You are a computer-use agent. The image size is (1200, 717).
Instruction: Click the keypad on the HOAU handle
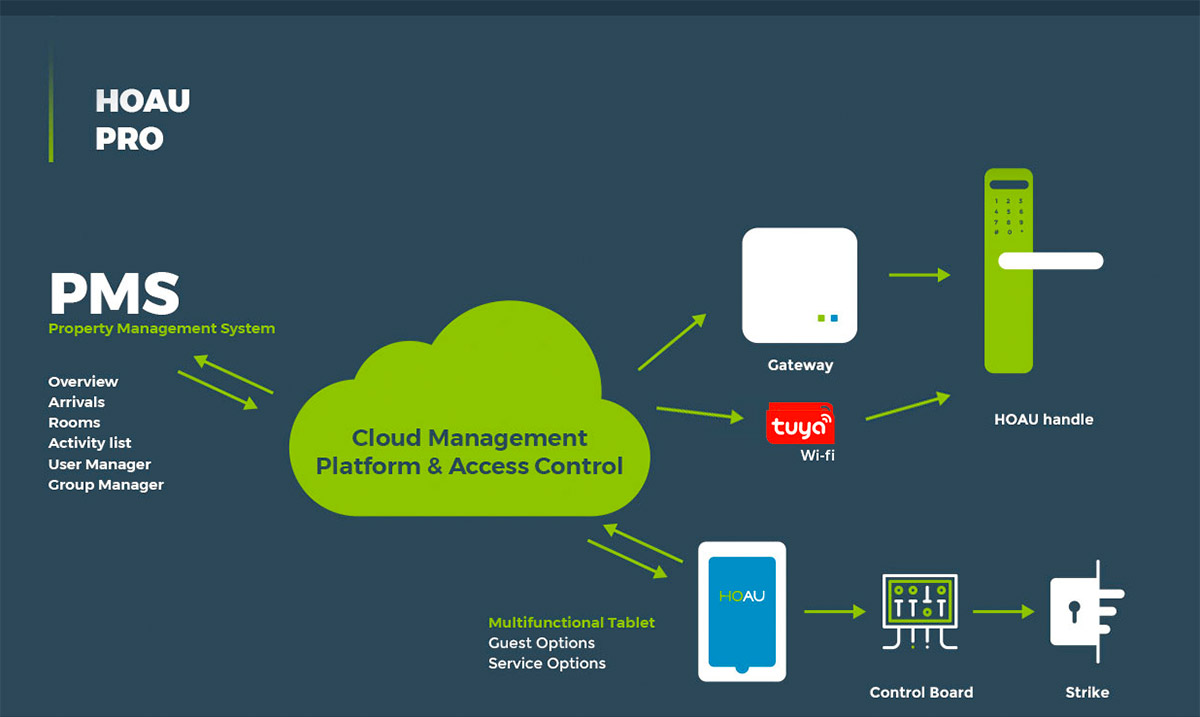[x=1008, y=217]
